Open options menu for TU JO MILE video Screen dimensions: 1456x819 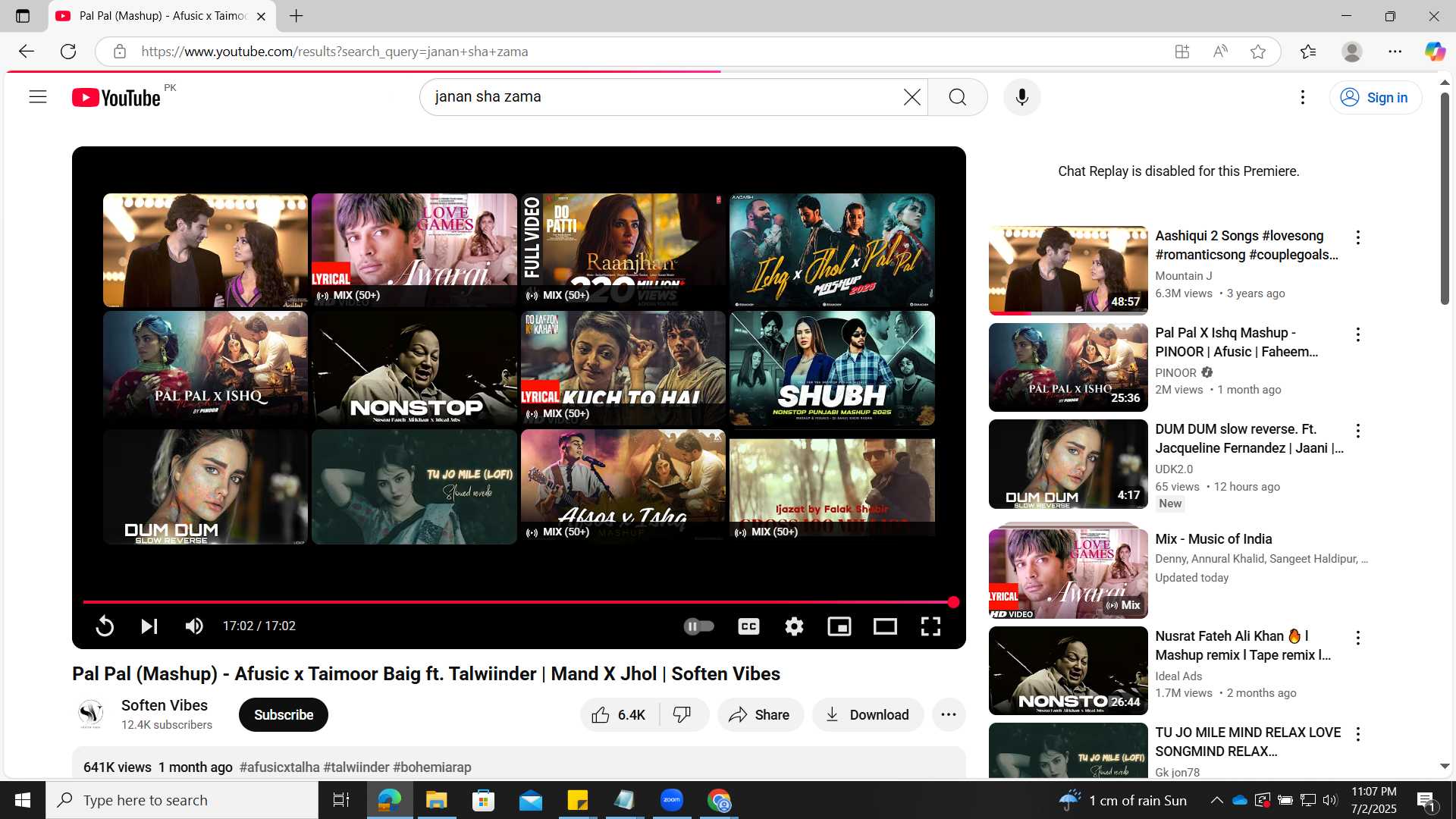coord(1357,734)
